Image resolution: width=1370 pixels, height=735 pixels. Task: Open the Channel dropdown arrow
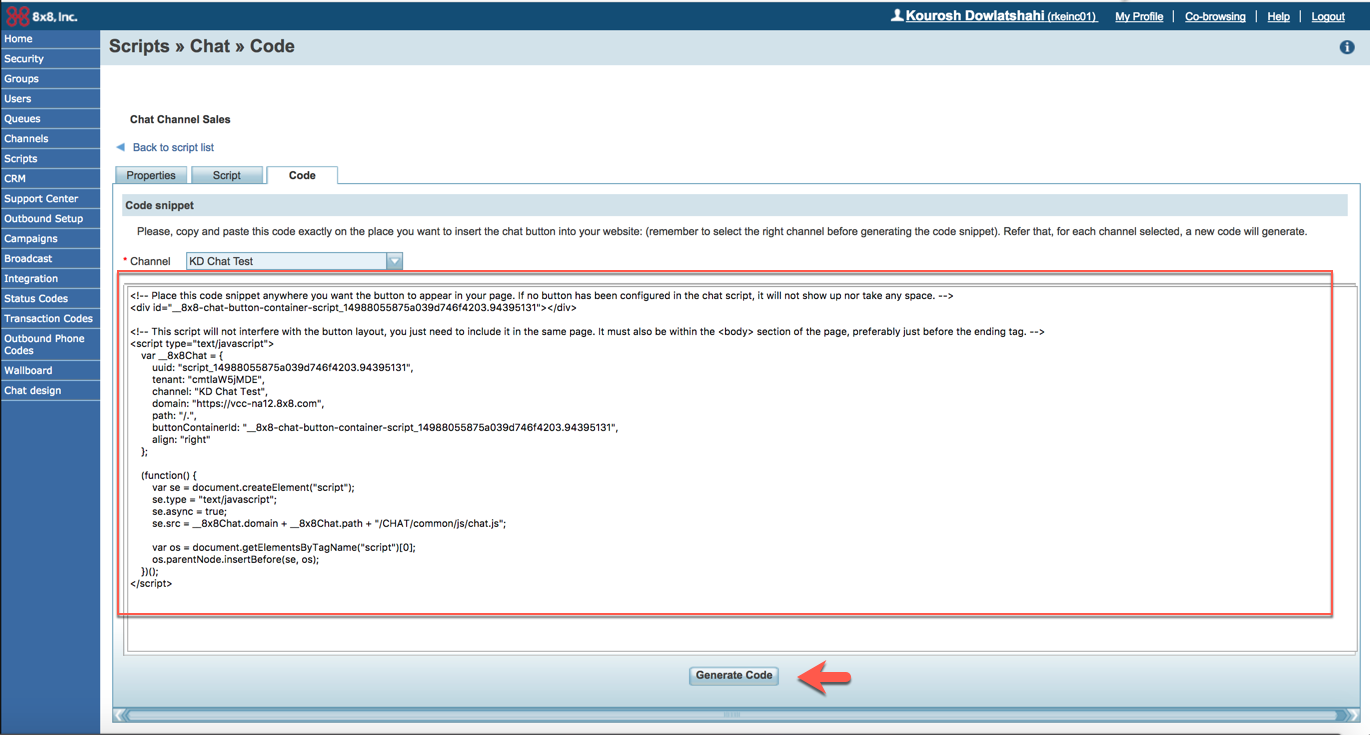[x=394, y=261]
